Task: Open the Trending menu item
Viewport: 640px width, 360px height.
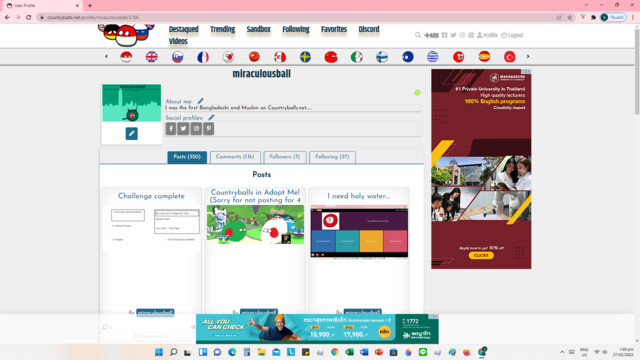Action: [222, 29]
